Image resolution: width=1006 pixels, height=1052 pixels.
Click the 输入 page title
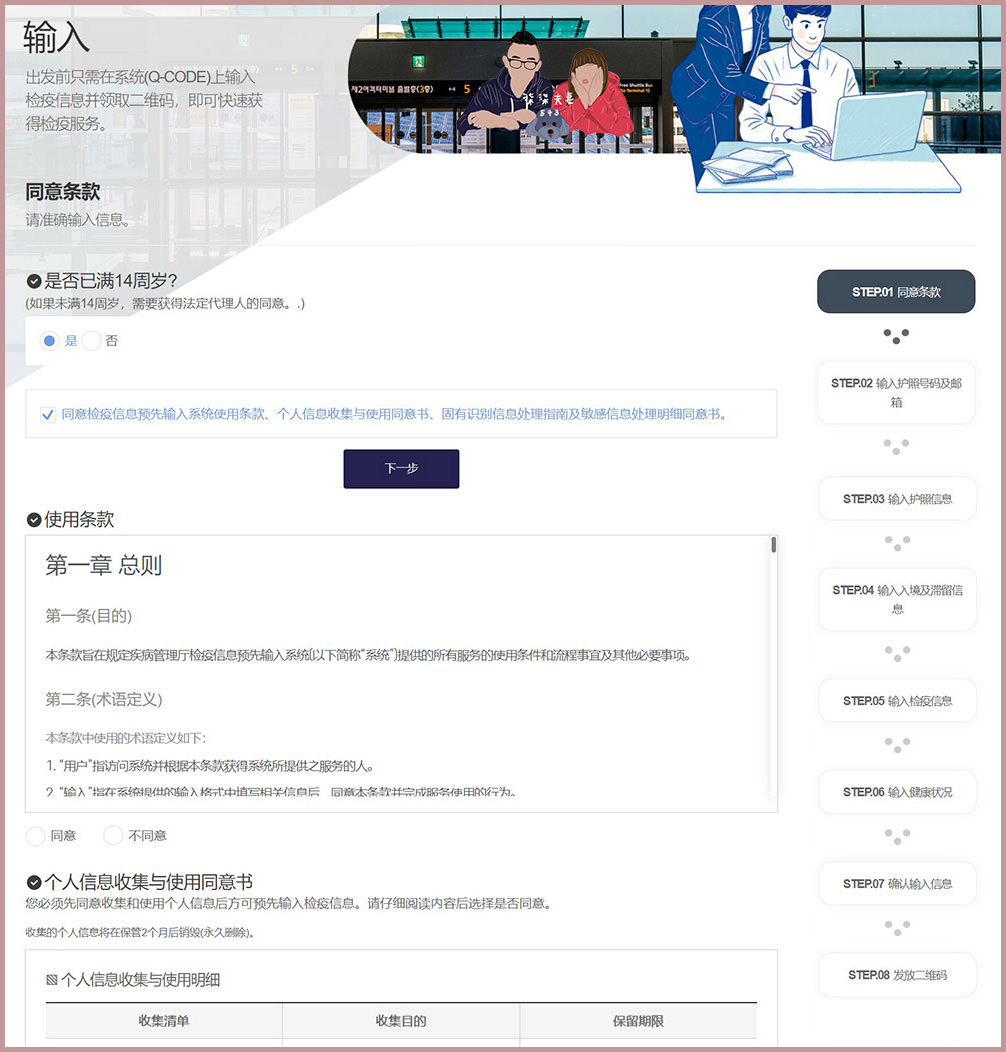click(x=56, y=37)
